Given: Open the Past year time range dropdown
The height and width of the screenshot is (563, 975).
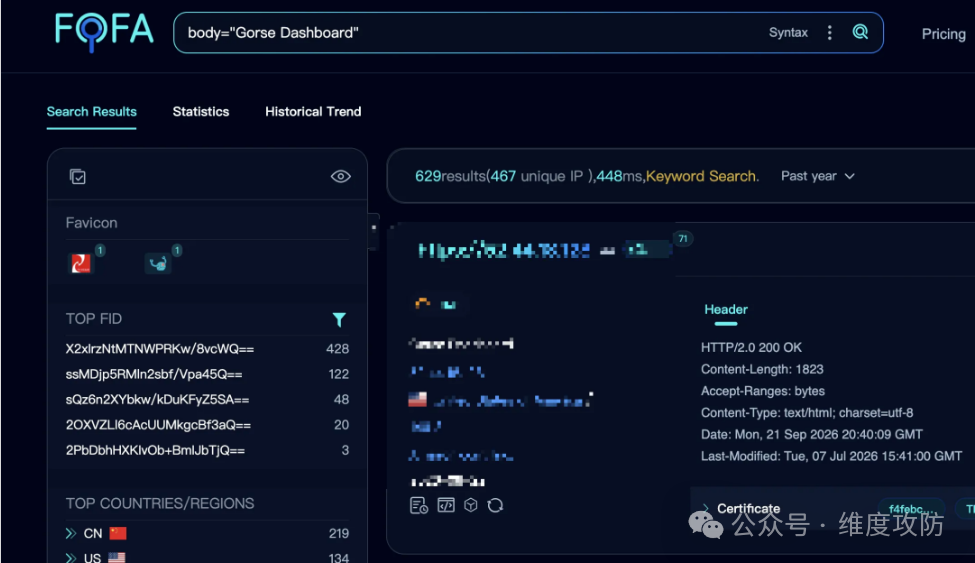Looking at the screenshot, I should pyautogui.click(x=818, y=176).
